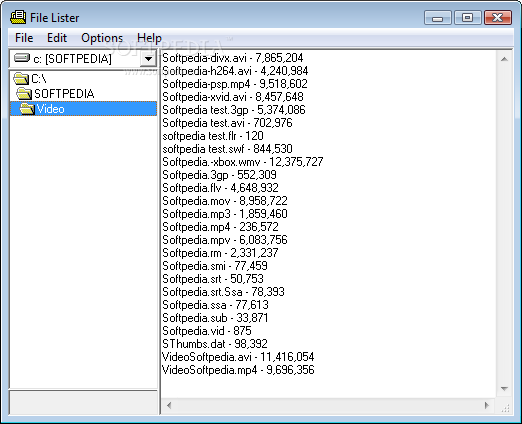Select SThumbs.dat entry

pyautogui.click(x=215, y=344)
